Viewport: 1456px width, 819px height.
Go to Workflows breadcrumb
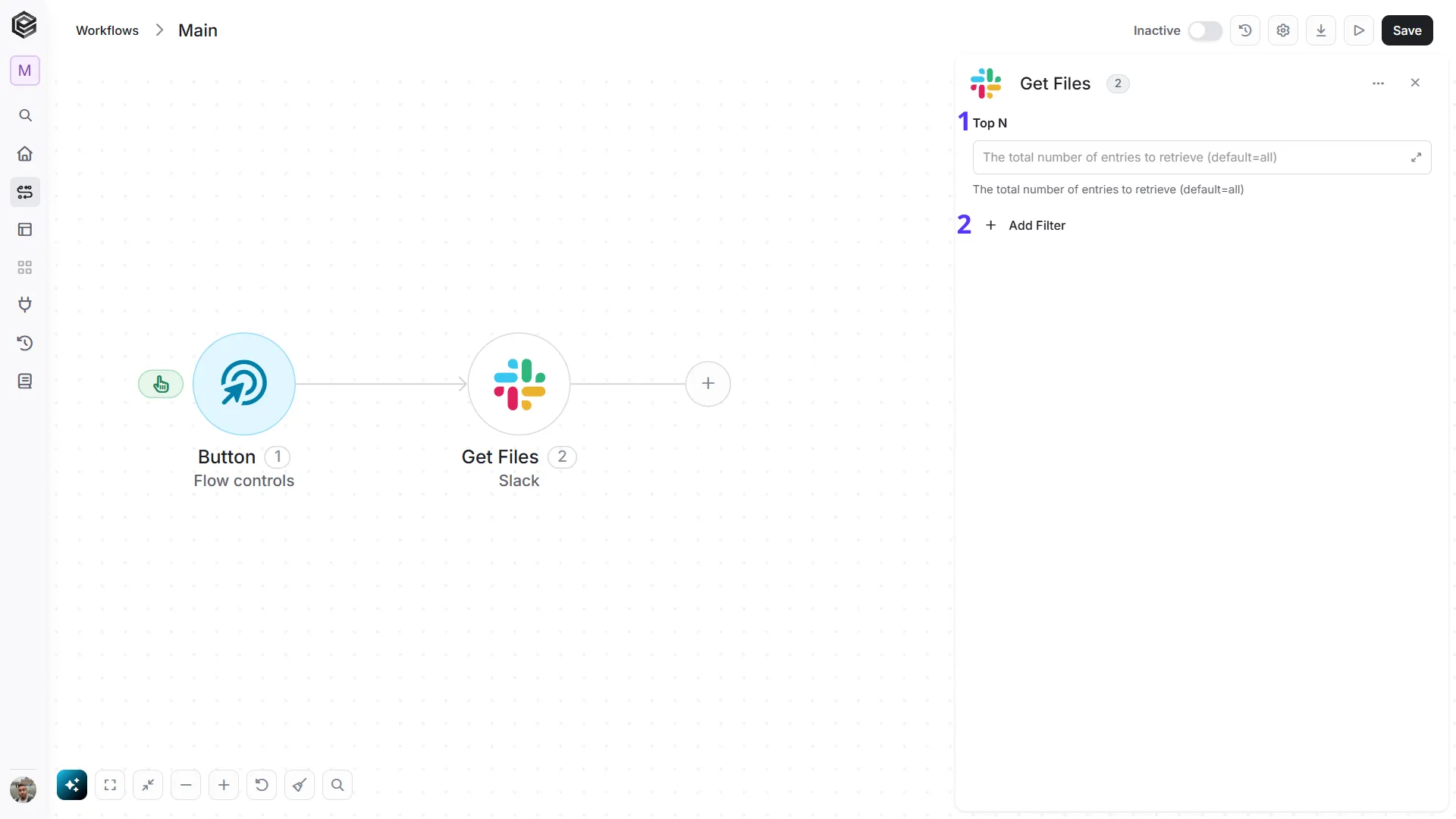pos(107,30)
